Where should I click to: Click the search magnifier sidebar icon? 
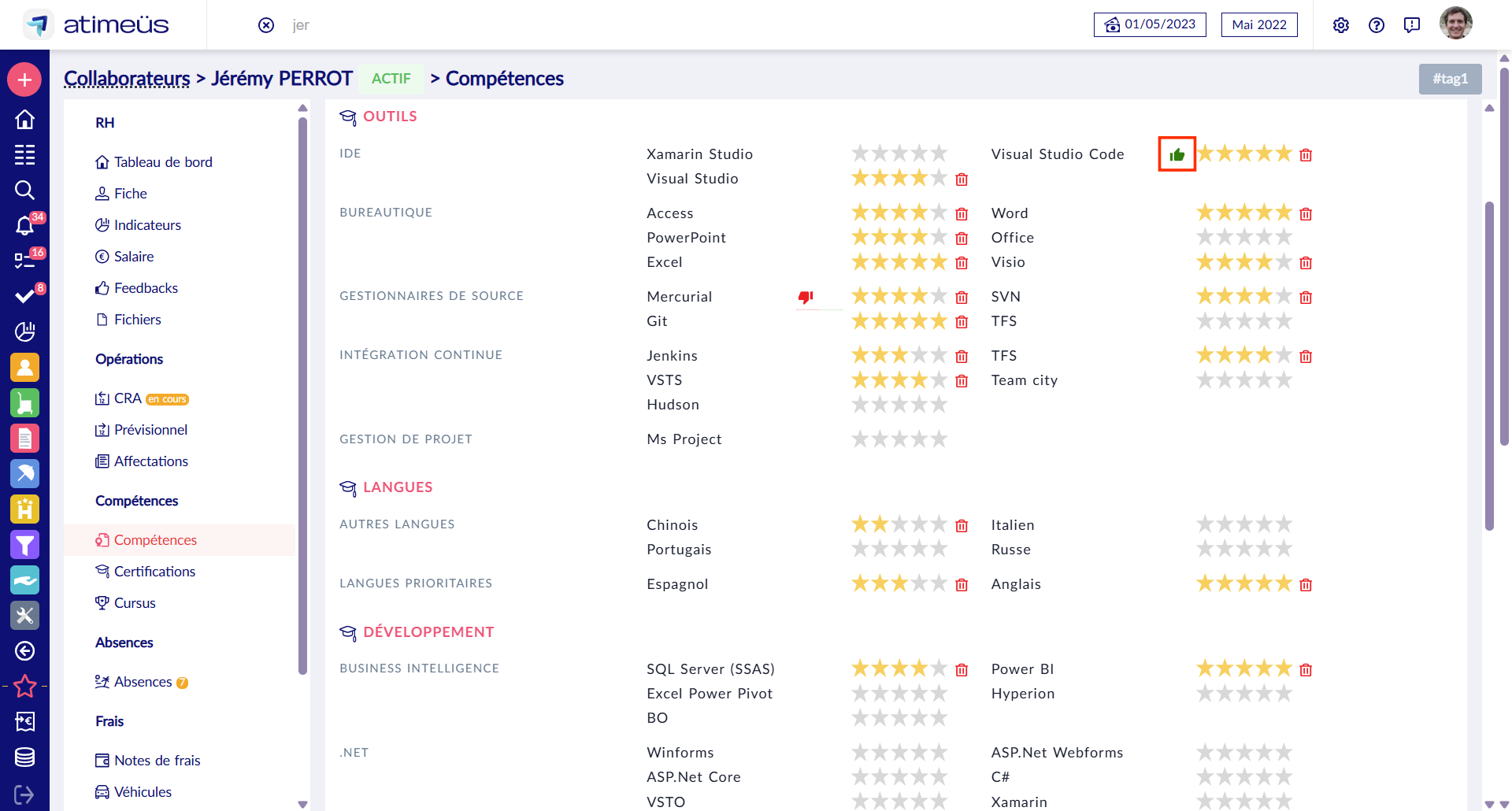(24, 190)
